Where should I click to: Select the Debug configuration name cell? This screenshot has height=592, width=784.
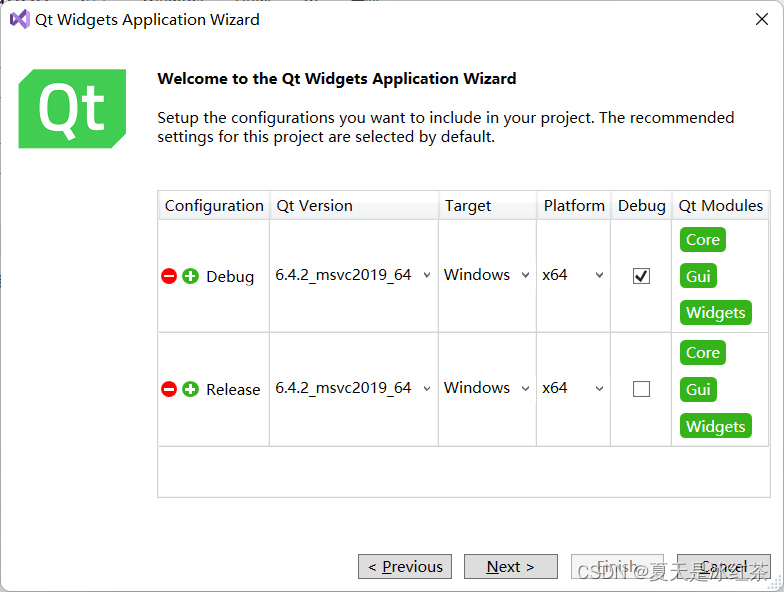(230, 276)
